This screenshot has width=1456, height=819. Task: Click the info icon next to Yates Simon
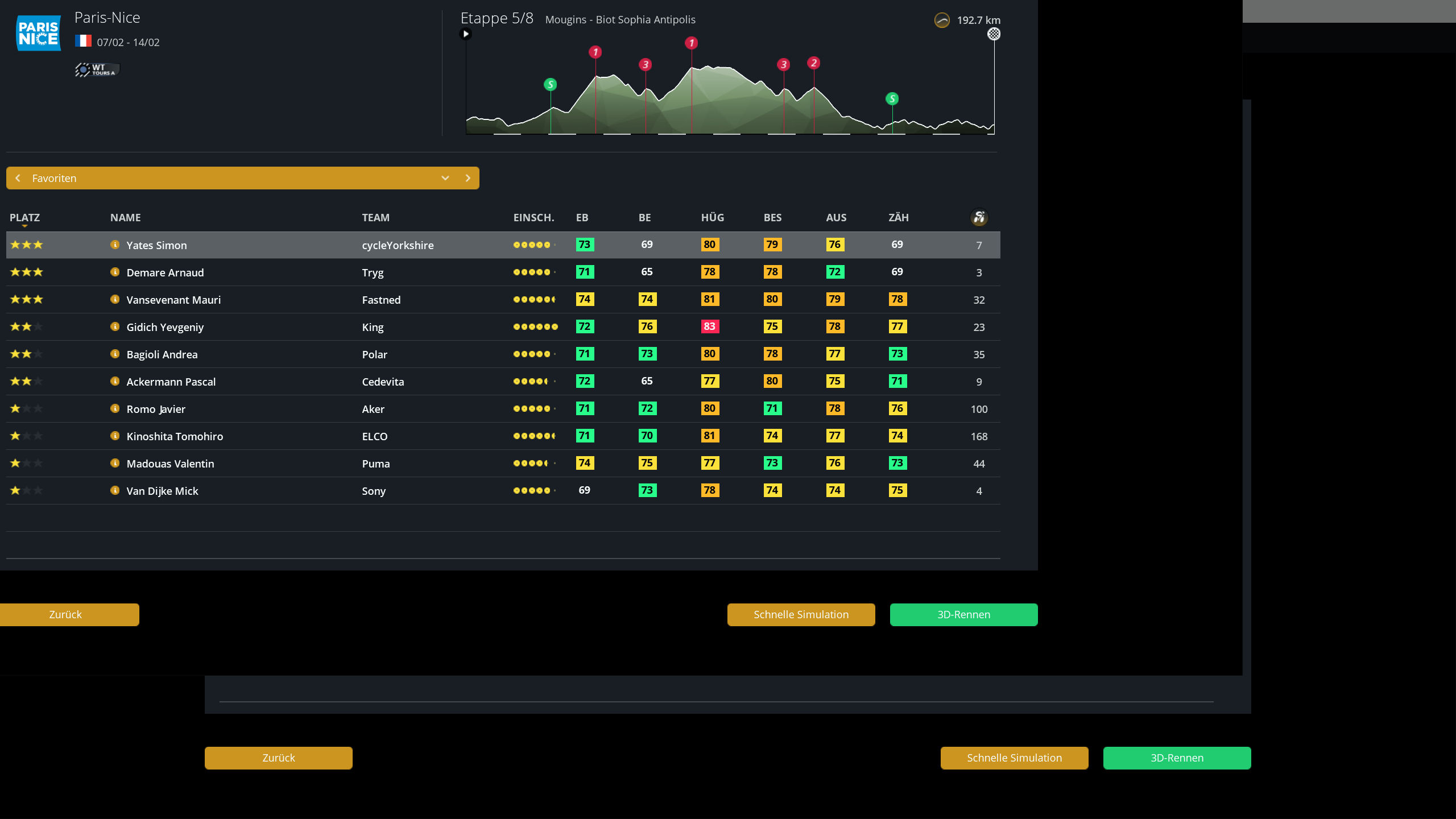[x=115, y=245]
